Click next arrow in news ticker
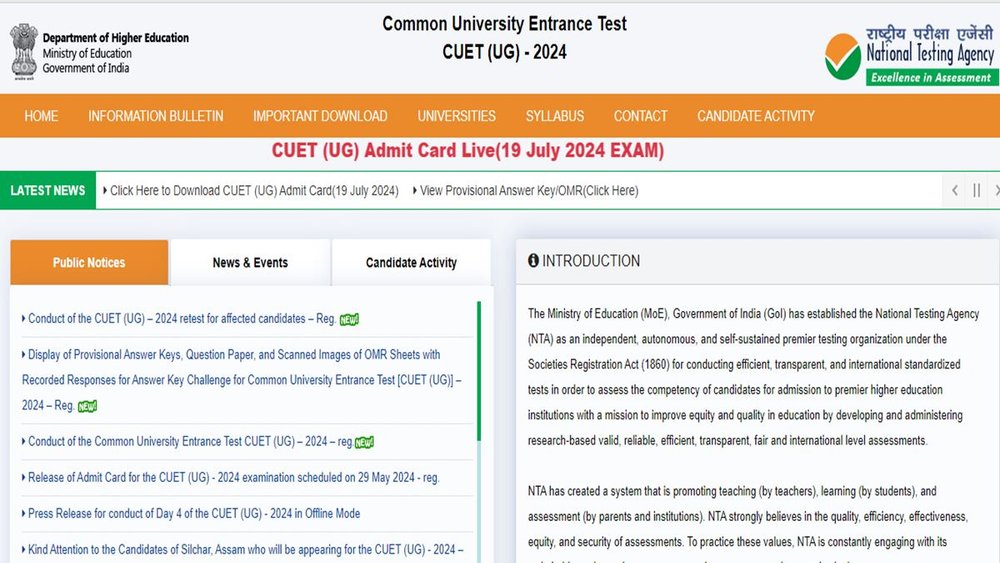 [x=995, y=190]
